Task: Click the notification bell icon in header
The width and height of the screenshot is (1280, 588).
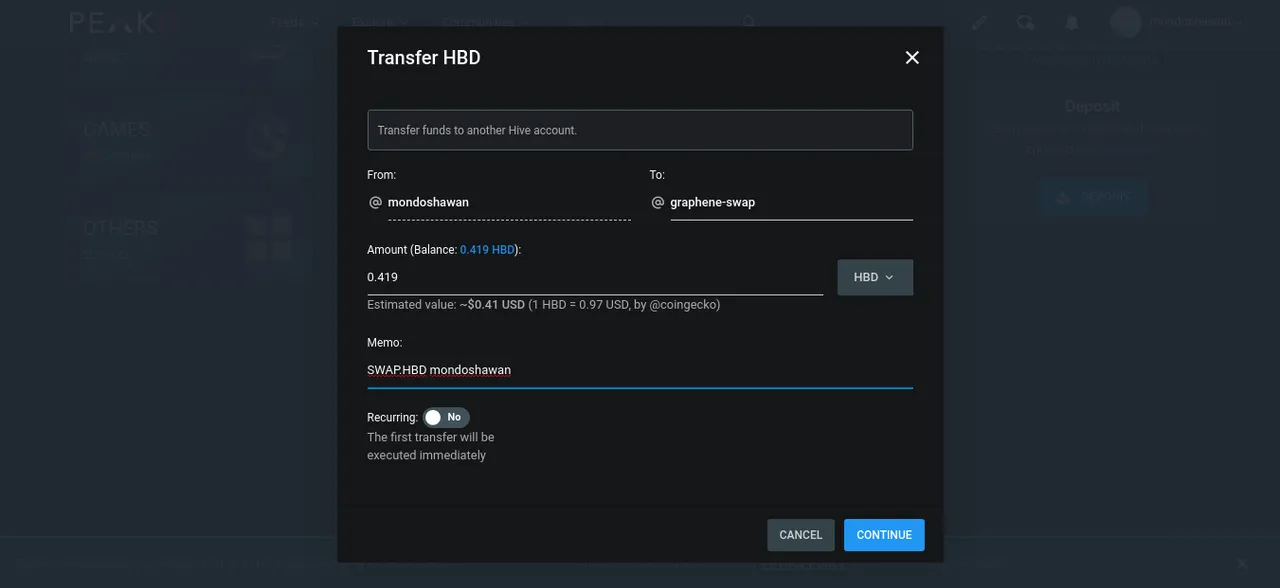Action: click(x=1071, y=22)
